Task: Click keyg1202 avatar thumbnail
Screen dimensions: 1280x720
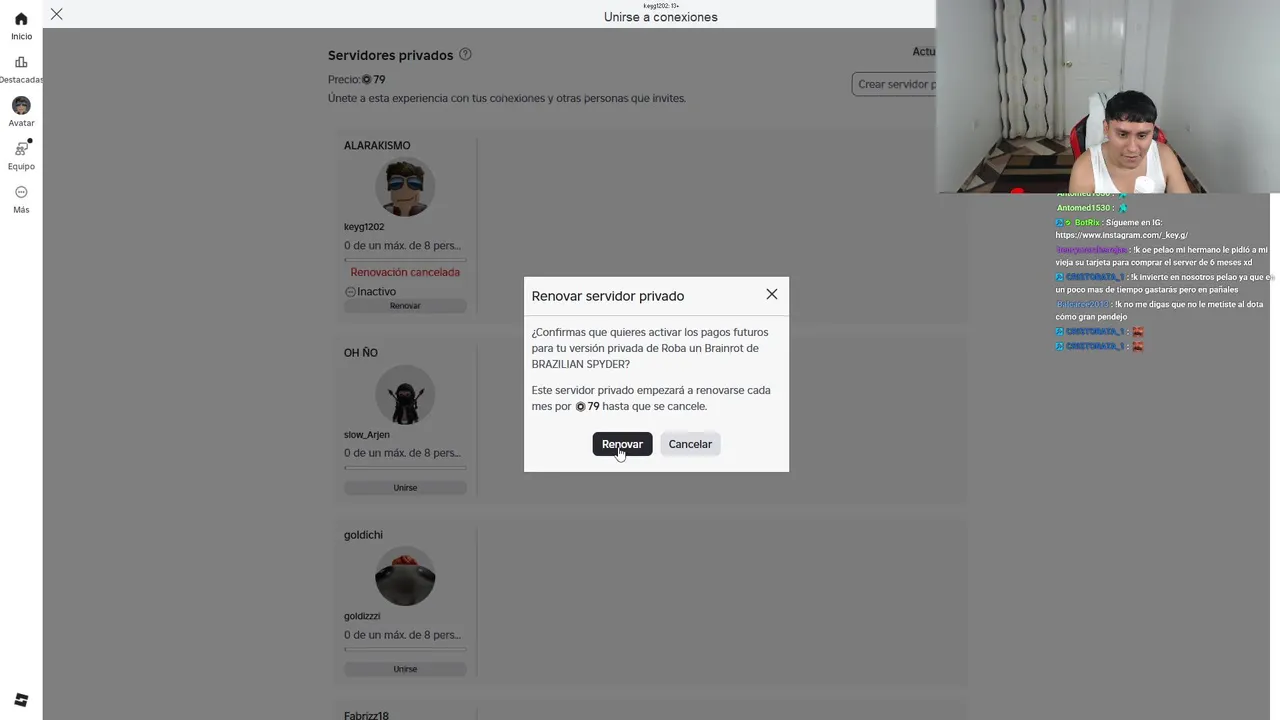Action: point(405,187)
